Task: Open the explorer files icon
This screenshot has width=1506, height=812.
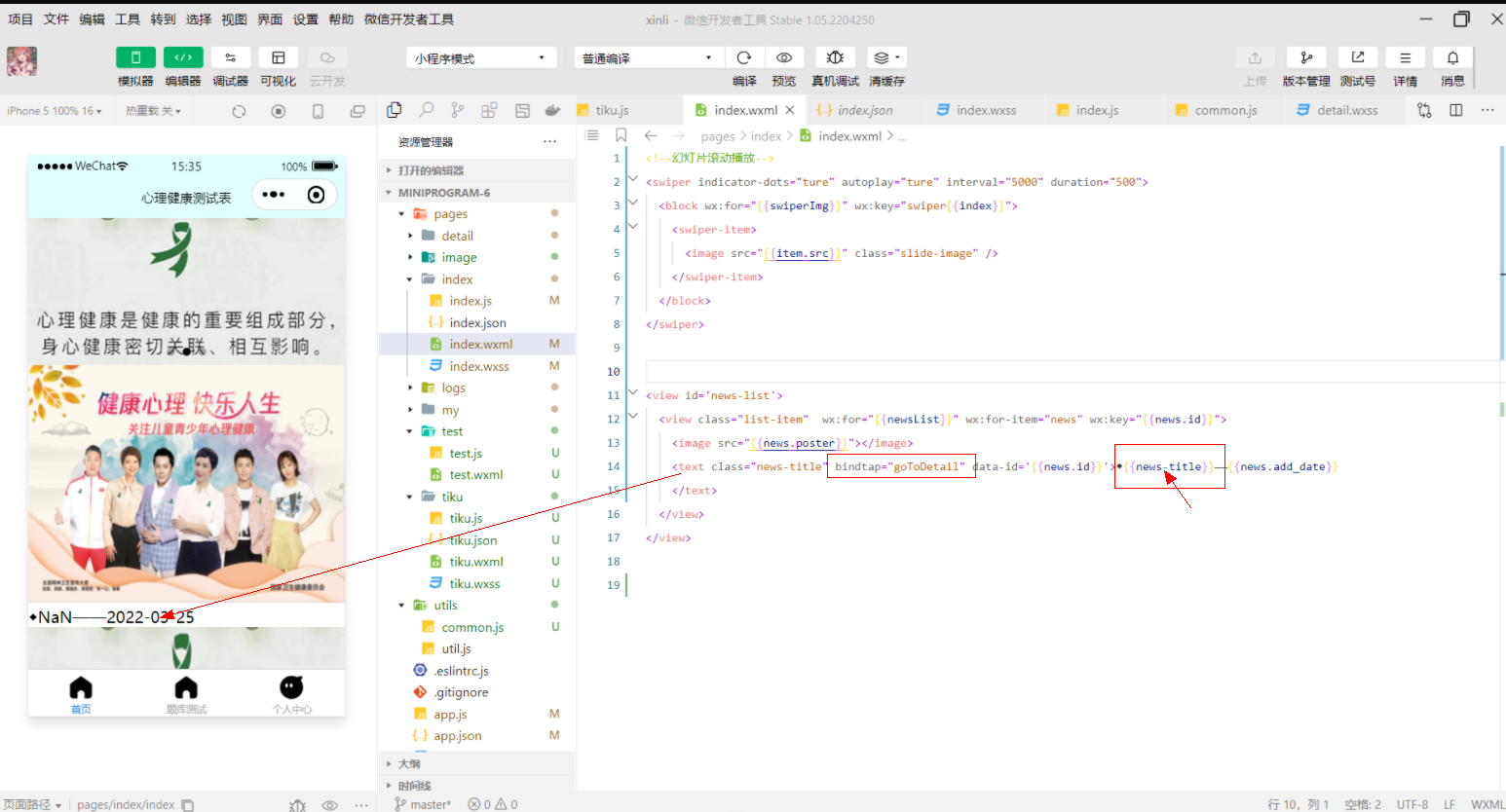Action: 395,110
